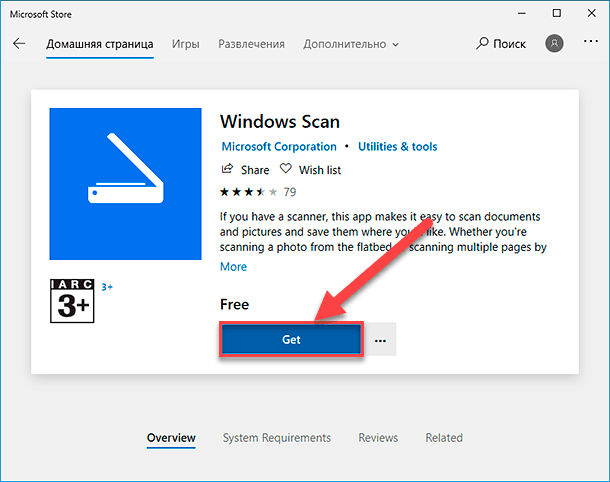Viewport: 610px width, 482px height.
Task: Switch to System Requirements tab
Action: pyautogui.click(x=277, y=438)
